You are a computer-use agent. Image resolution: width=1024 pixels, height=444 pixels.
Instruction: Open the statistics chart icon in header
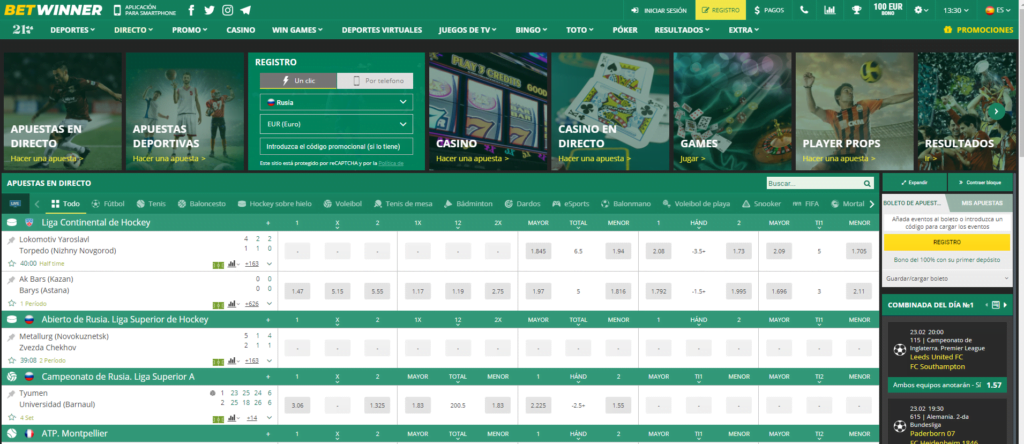tap(830, 10)
